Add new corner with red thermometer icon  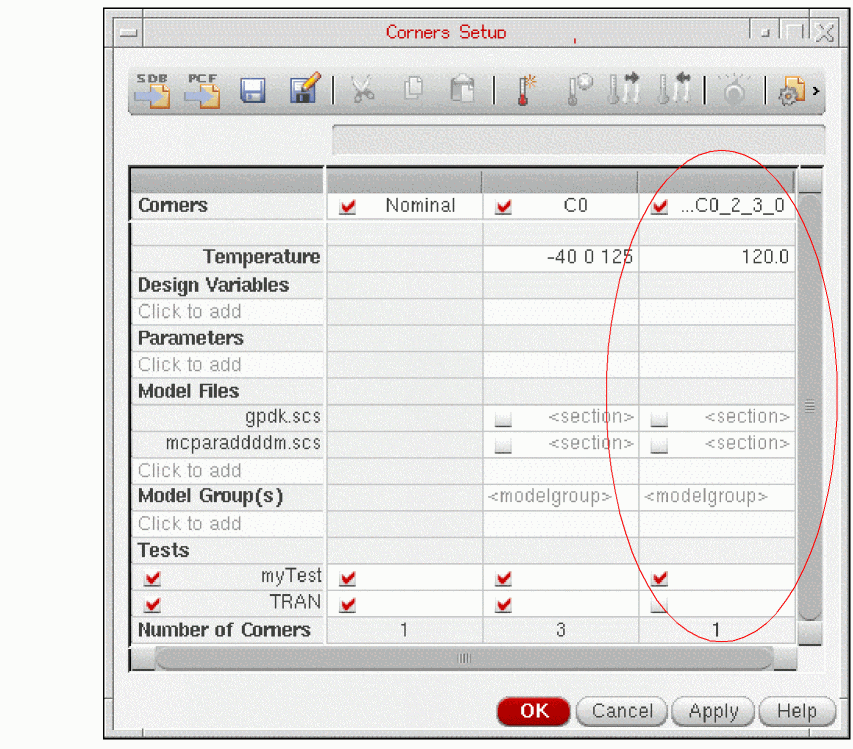(x=527, y=90)
